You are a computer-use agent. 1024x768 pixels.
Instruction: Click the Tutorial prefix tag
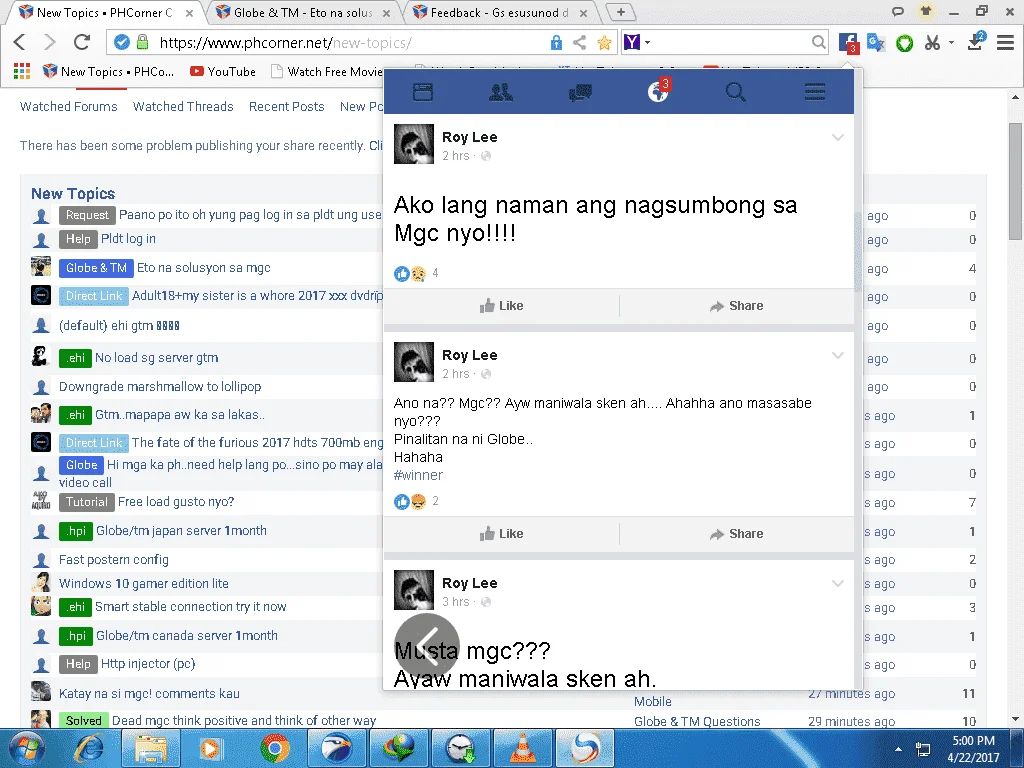coord(86,502)
